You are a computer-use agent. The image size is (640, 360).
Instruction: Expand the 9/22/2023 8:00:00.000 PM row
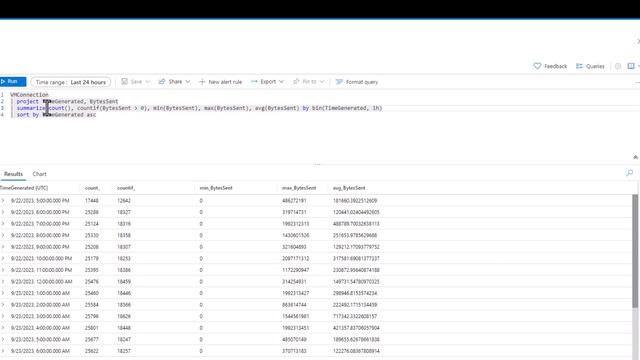tap(3, 235)
